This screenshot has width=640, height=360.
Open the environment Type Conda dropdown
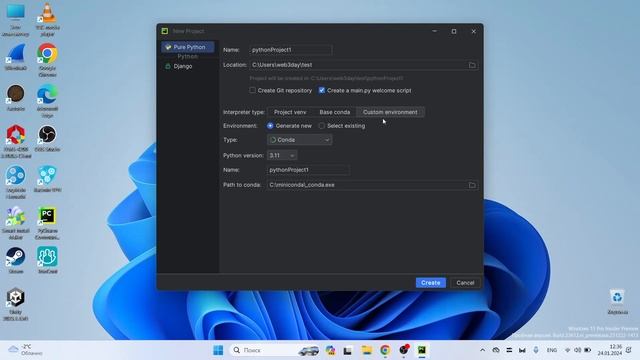[x=300, y=140]
